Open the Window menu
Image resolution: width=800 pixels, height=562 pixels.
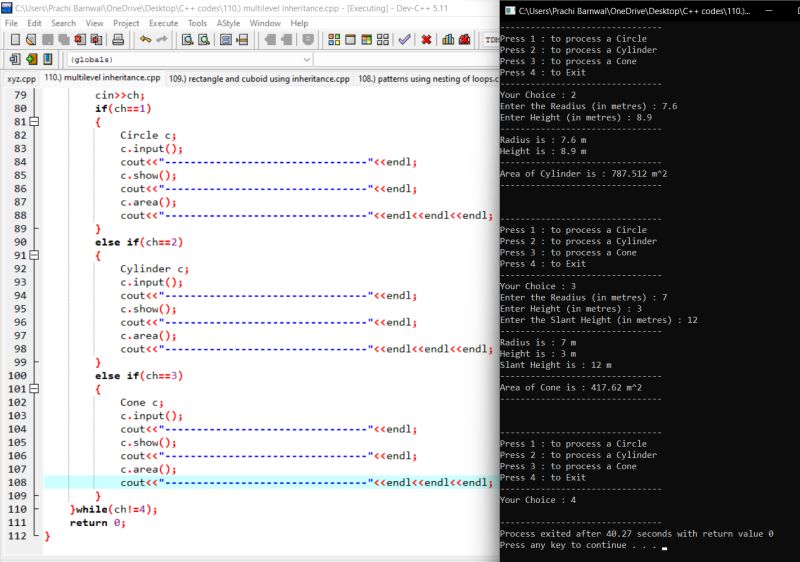pyautogui.click(x=265, y=23)
